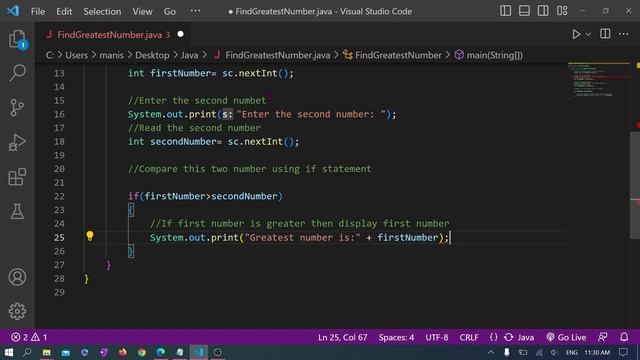The image size is (640, 360).
Task: Show more menu items ellipsis
Action: (195, 11)
